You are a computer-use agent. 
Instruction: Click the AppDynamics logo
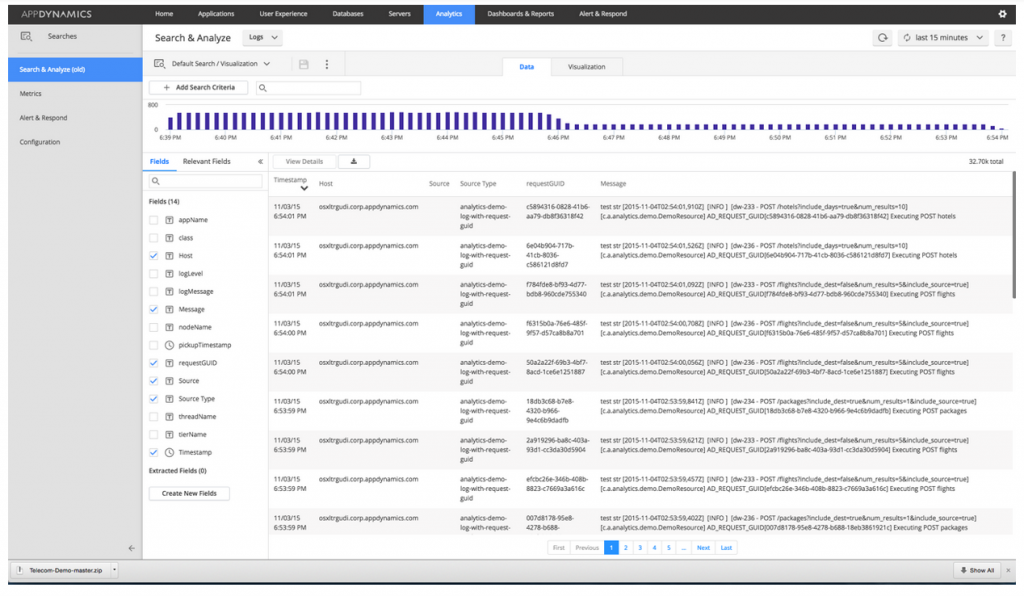(56, 14)
